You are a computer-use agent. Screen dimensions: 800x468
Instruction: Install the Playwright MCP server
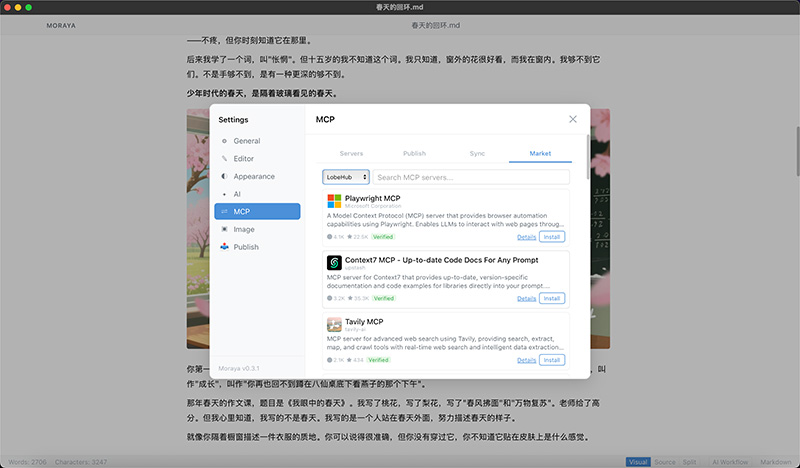551,237
